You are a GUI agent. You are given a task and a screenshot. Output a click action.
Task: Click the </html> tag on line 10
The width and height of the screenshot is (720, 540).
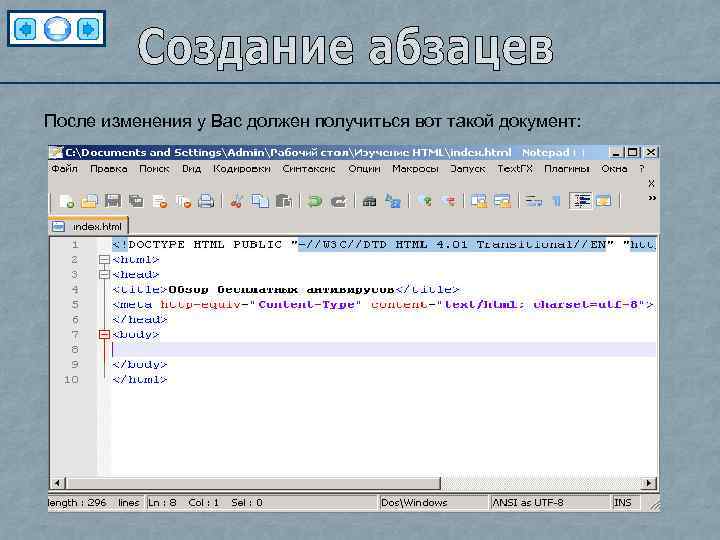coord(140,379)
